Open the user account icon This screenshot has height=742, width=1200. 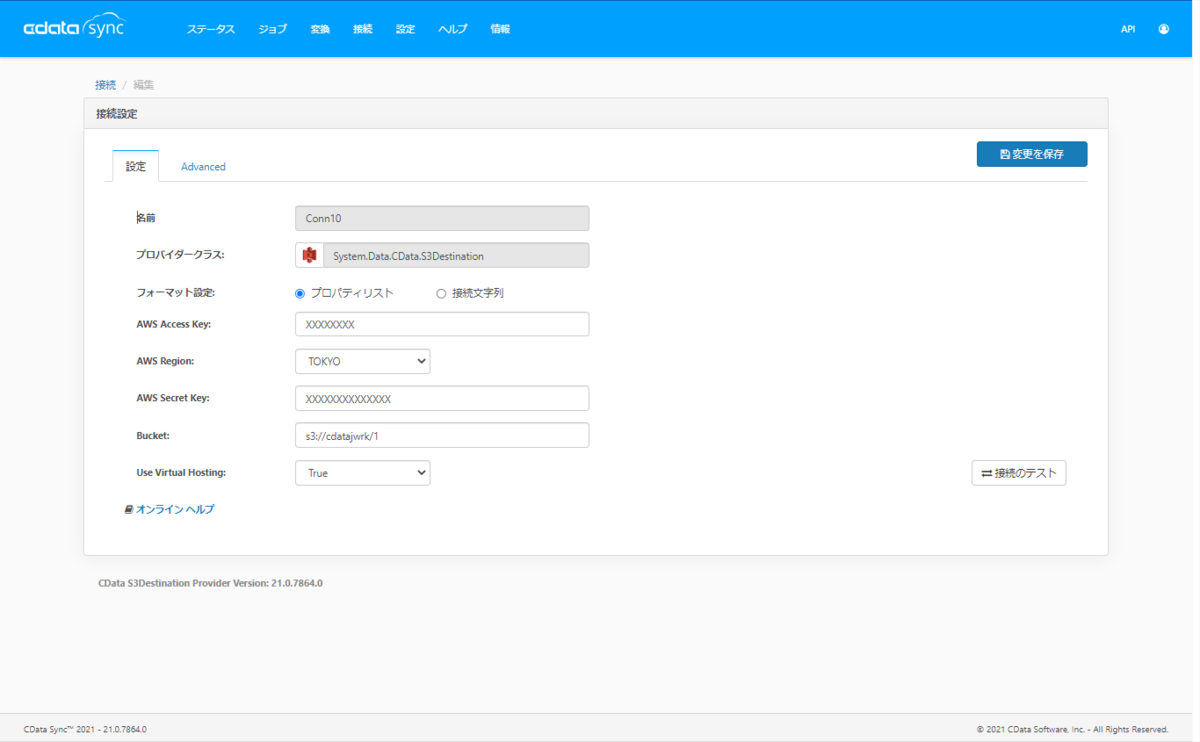[1164, 29]
